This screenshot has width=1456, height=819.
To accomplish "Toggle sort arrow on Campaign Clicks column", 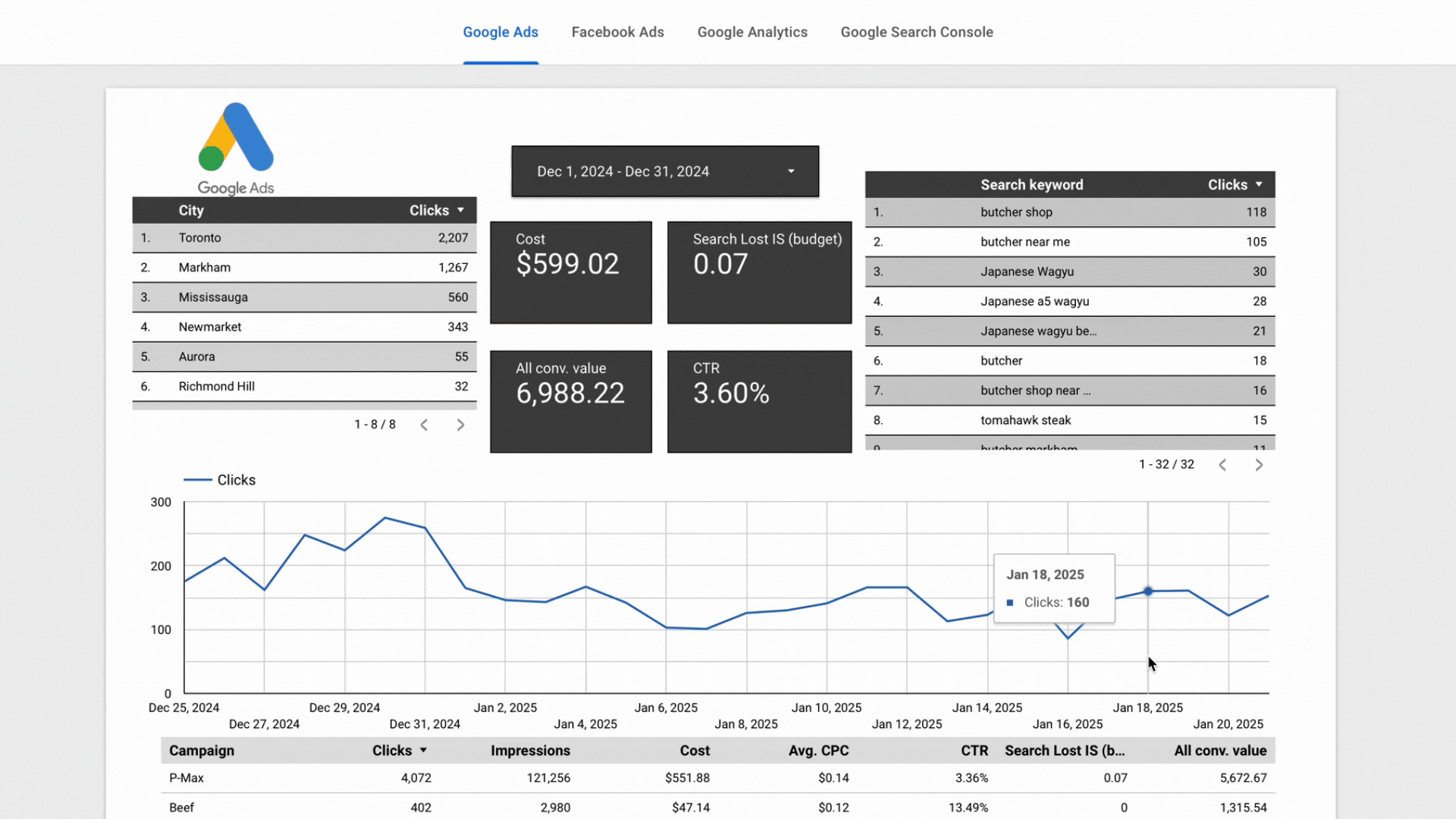I will [x=423, y=750].
